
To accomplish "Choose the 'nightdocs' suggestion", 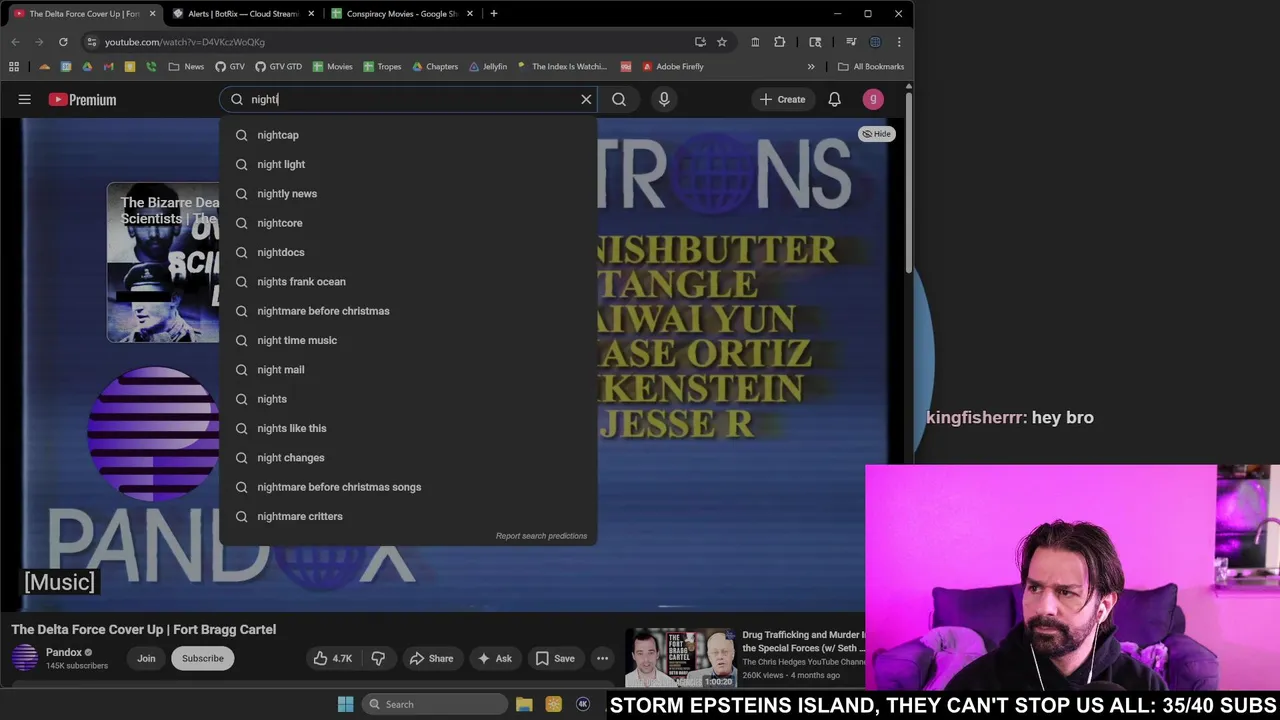I will tap(408, 252).
